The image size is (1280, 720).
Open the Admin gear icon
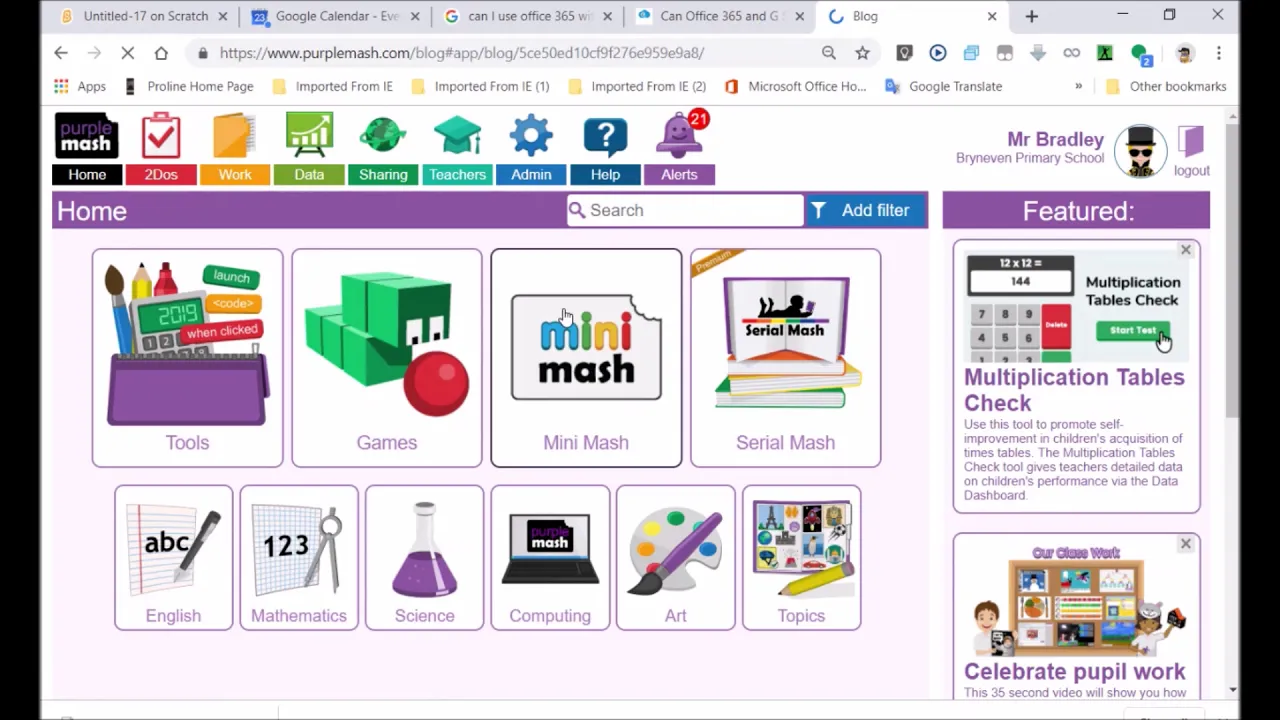[x=531, y=135]
